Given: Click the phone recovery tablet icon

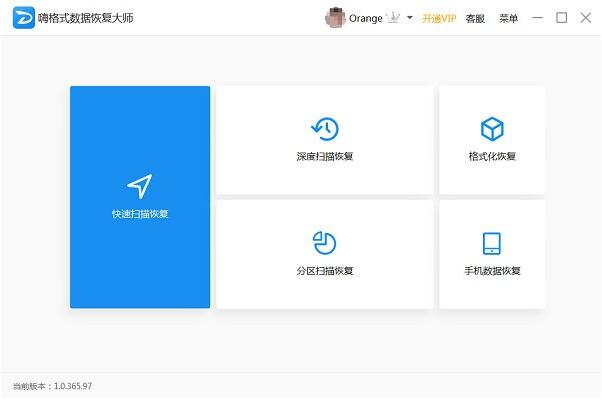Looking at the screenshot, I should click(x=492, y=243).
